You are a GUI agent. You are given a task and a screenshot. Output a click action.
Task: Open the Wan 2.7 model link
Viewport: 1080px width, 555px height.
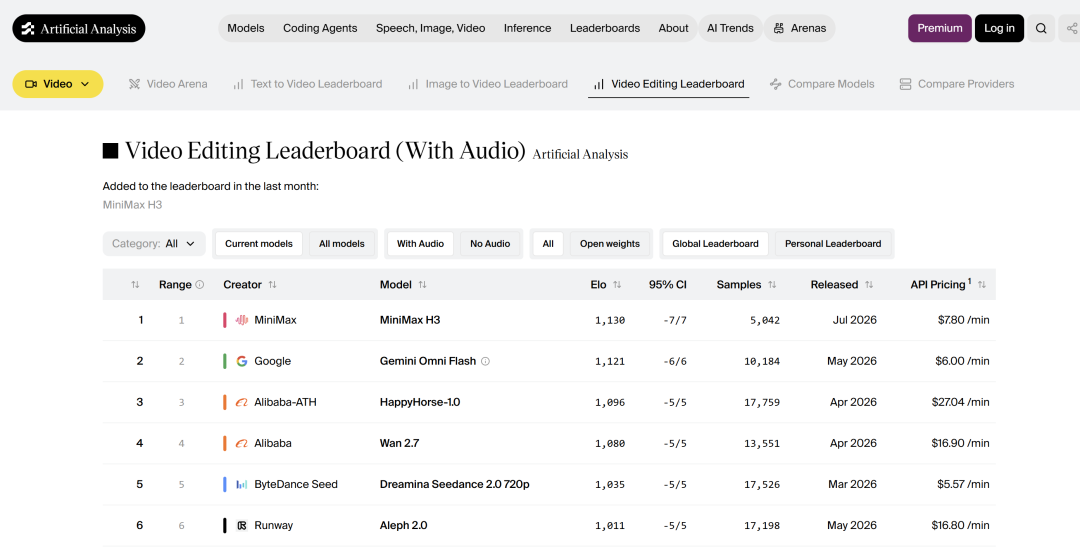click(399, 443)
